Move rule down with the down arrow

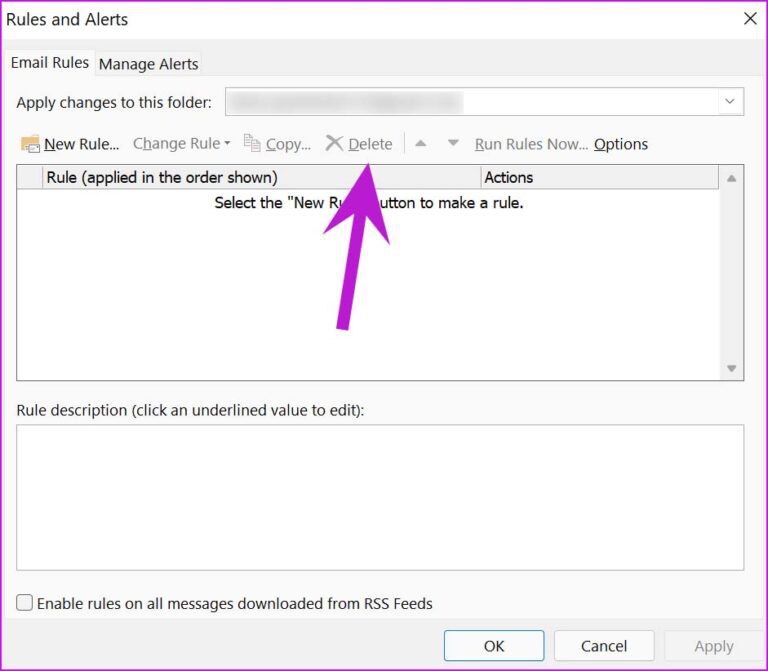pos(453,143)
